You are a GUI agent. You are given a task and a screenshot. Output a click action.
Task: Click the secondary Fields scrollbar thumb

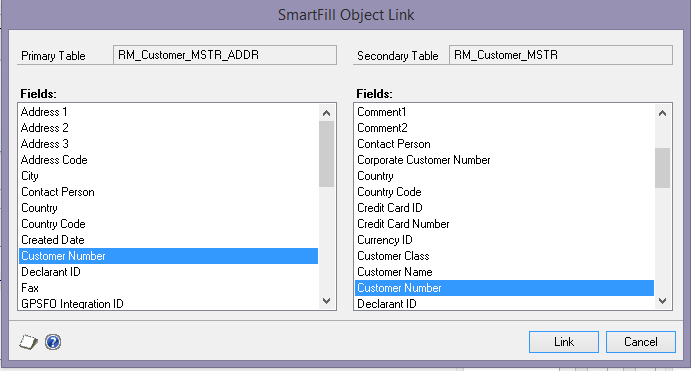coord(662,168)
